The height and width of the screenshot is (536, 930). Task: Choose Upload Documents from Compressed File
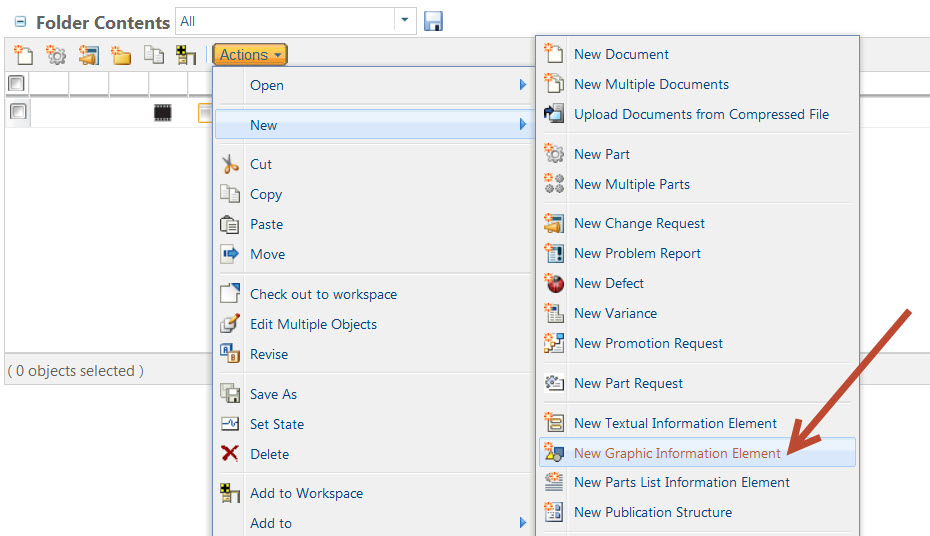(x=701, y=114)
